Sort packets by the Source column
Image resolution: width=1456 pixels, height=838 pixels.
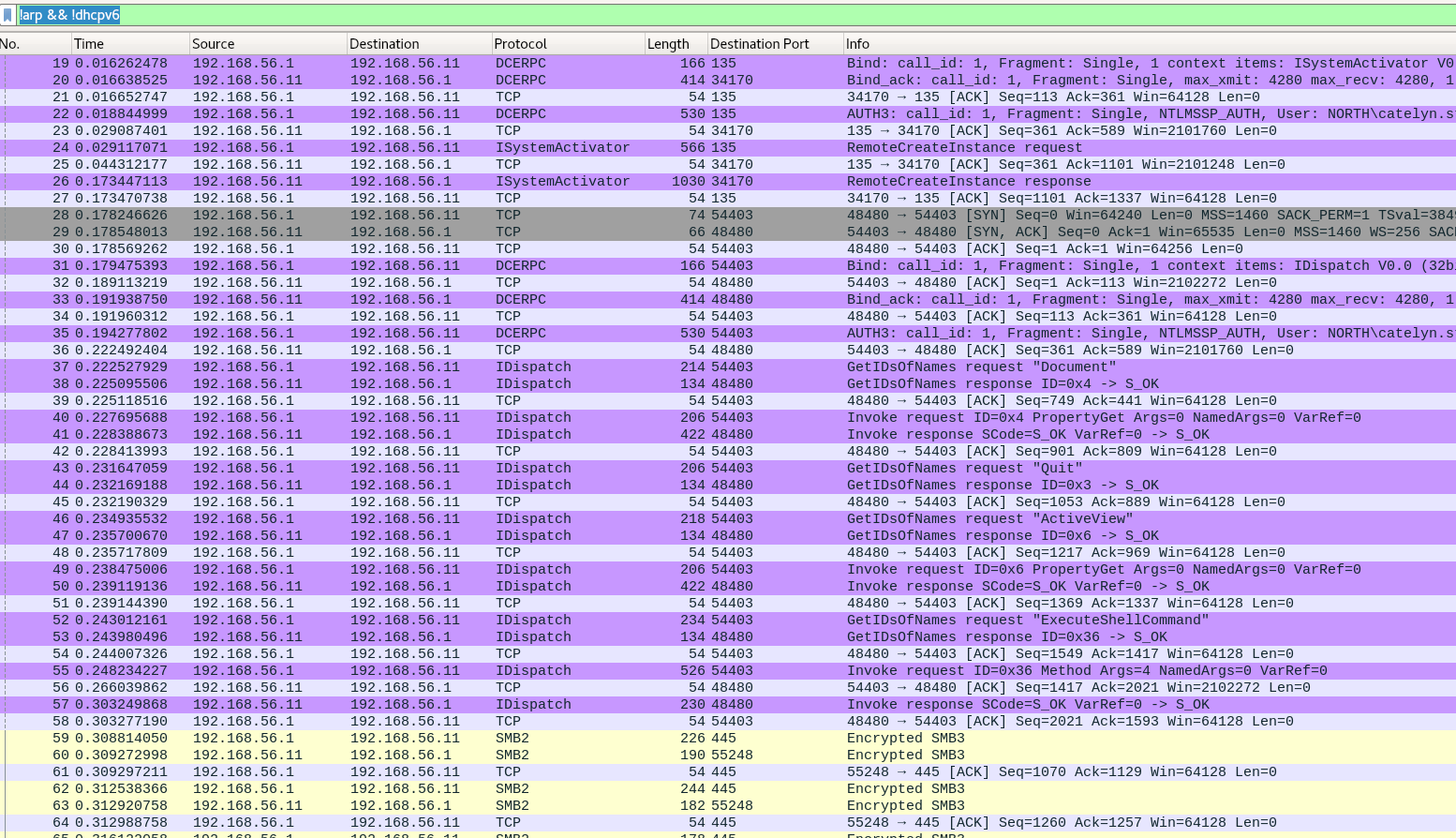[215, 43]
